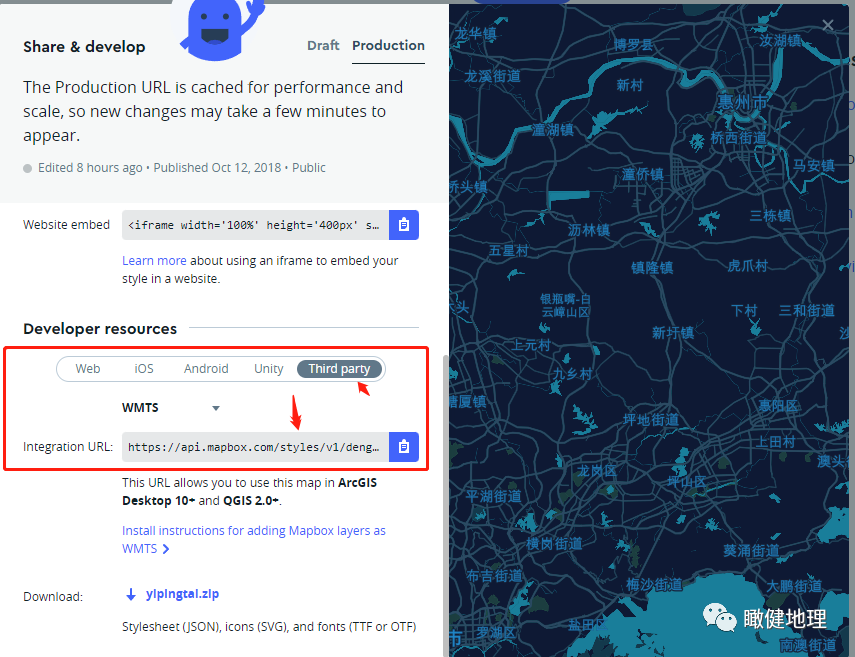Click the 五星村 label on map
The width and height of the screenshot is (855, 657).
[x=509, y=250]
